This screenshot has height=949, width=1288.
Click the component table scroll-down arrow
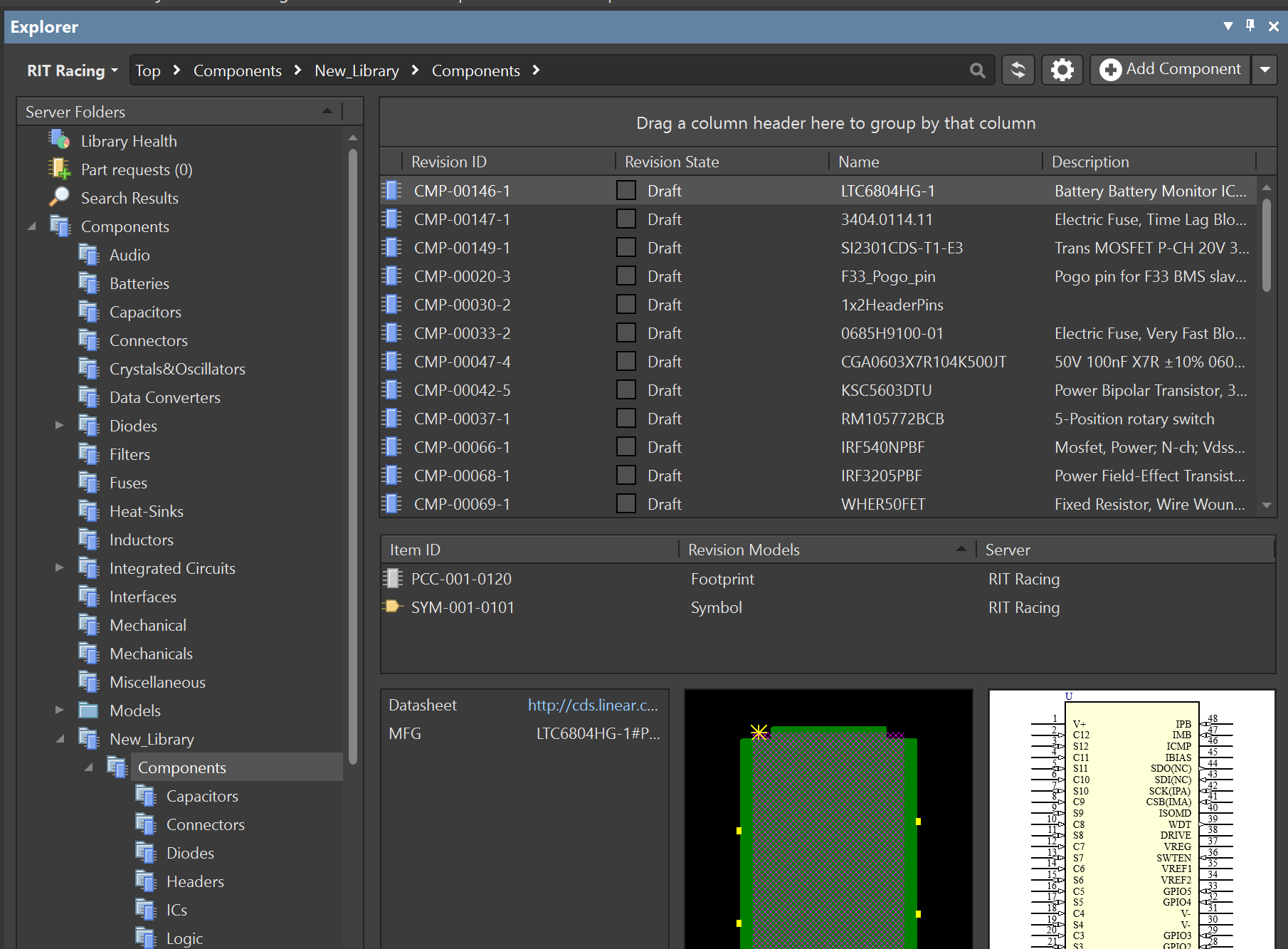(1267, 505)
